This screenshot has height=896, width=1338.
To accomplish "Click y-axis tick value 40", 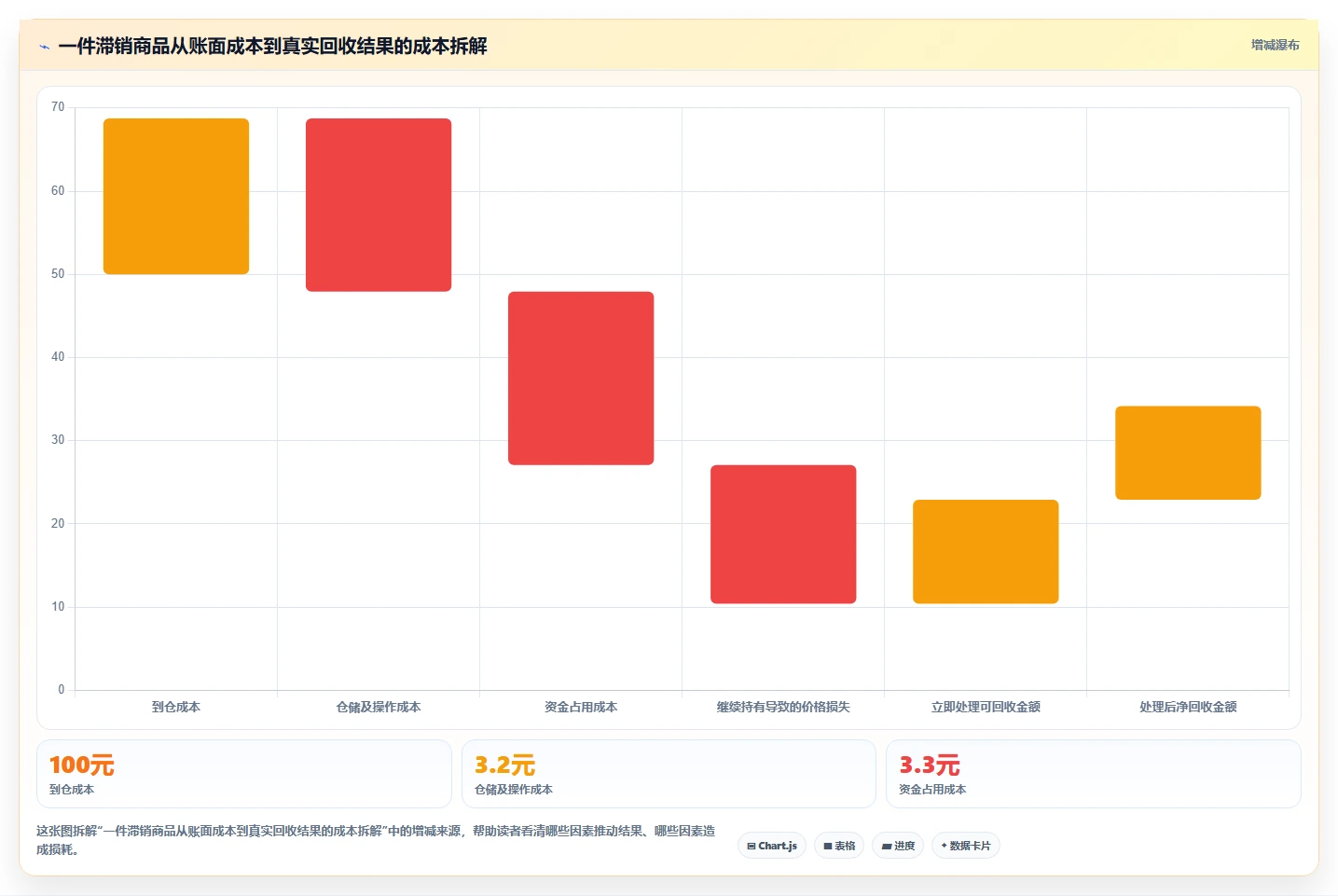I will [x=58, y=357].
